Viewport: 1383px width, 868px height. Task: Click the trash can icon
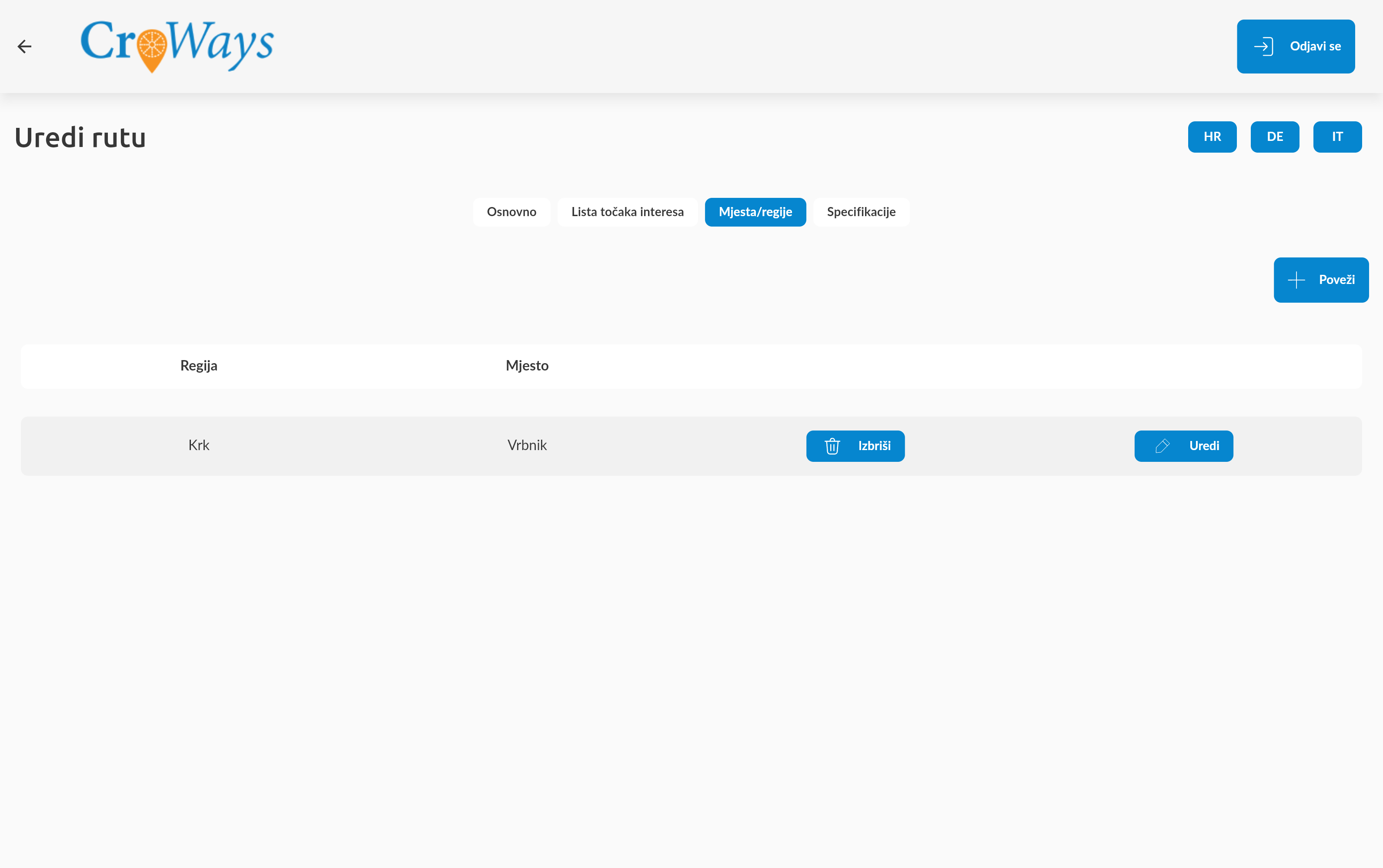pos(832,446)
